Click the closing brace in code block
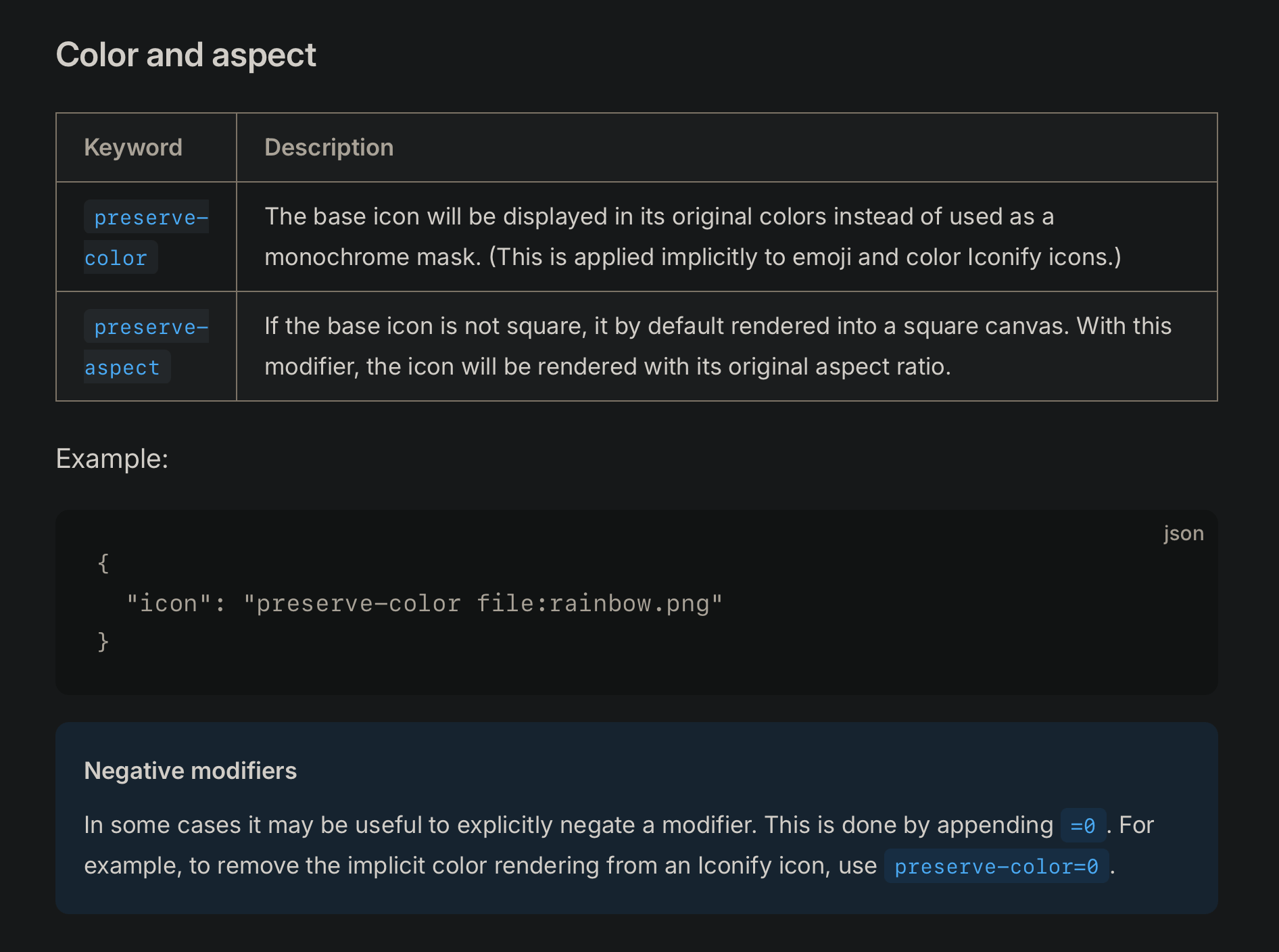Screen dimensions: 1279x952 pos(103,642)
